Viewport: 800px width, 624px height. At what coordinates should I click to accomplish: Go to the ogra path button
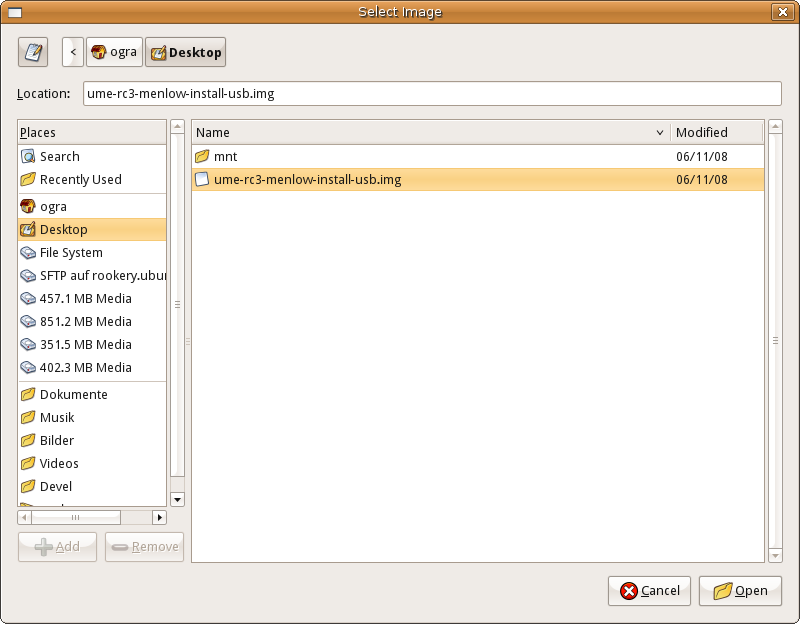[114, 52]
